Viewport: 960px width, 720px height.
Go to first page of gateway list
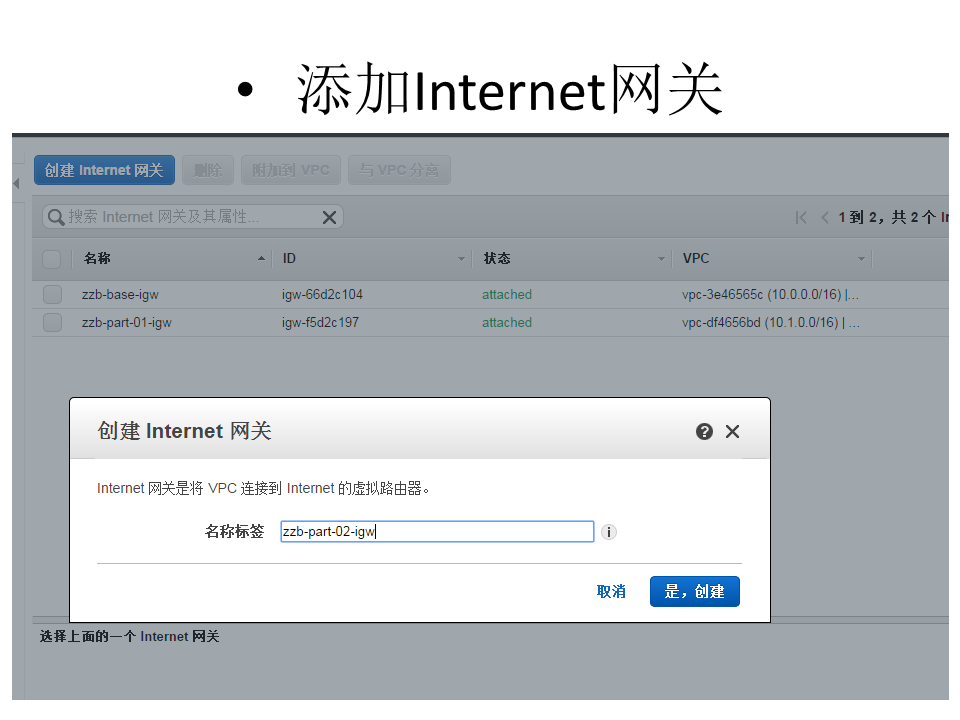[801, 217]
